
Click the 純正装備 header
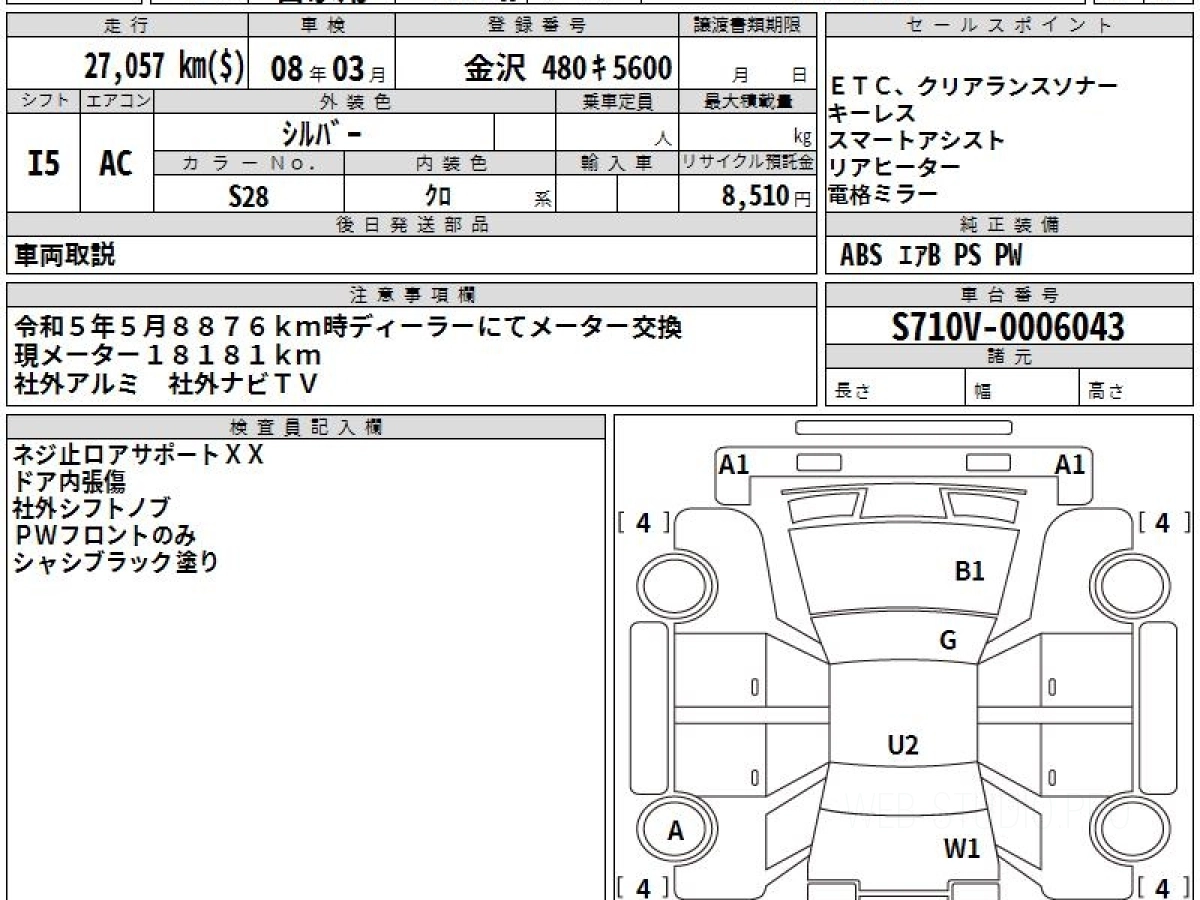tap(1010, 225)
